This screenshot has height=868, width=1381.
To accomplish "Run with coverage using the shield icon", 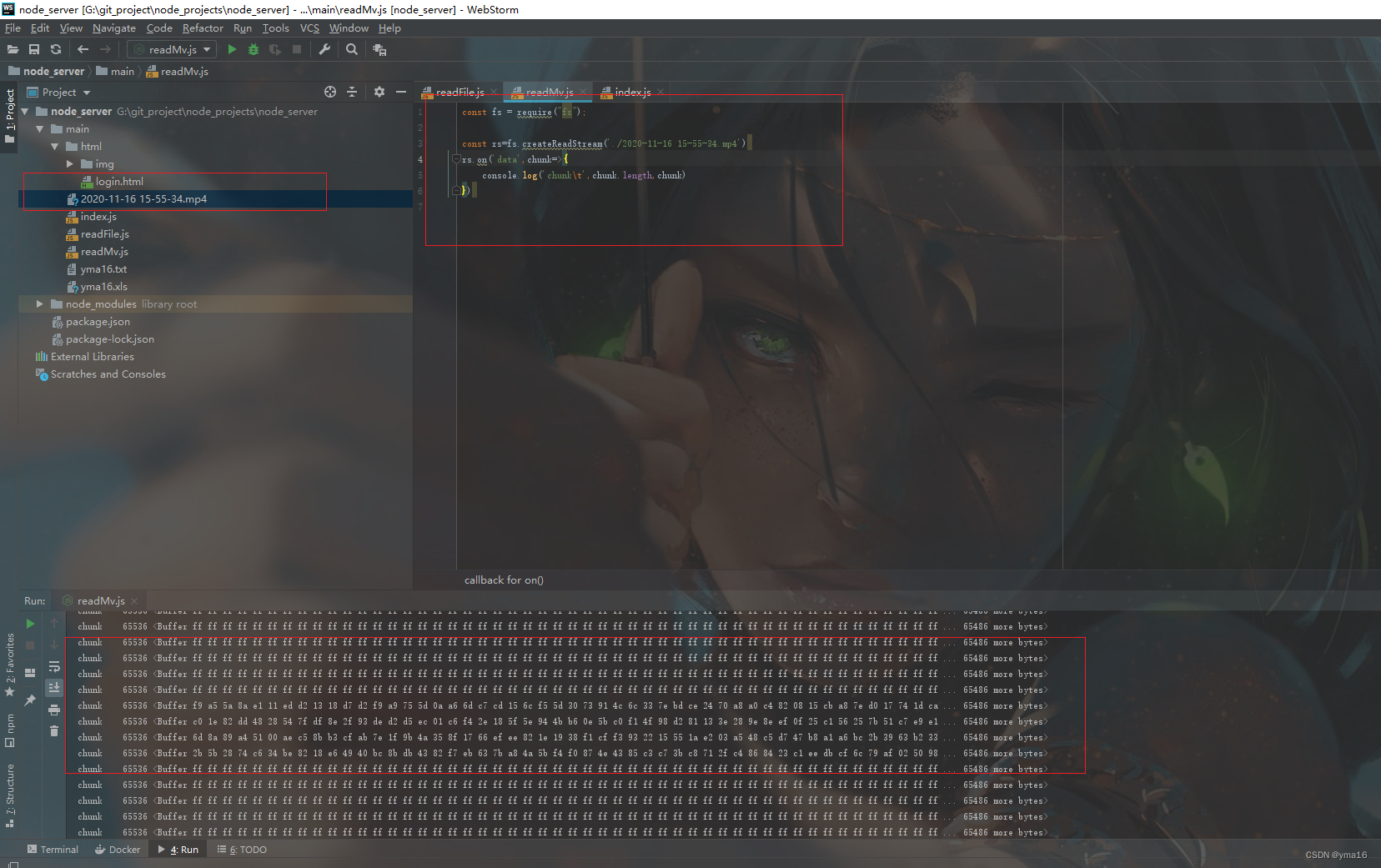I will click(x=275, y=50).
